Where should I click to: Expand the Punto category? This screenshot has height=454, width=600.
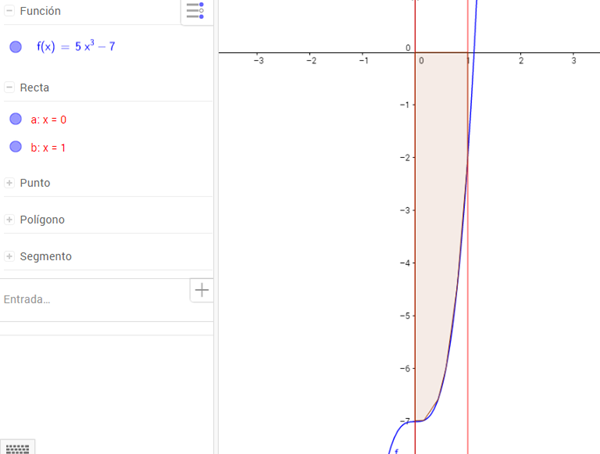point(9,183)
